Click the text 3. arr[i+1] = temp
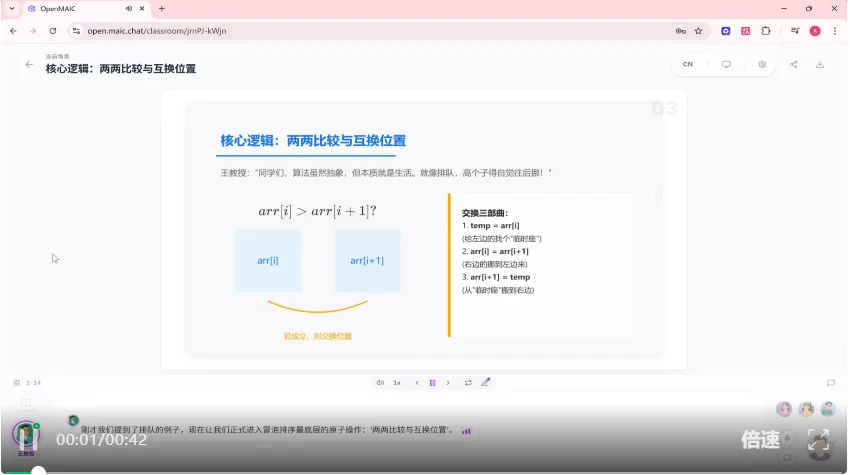This screenshot has width=850, height=475. pyautogui.click(x=496, y=277)
